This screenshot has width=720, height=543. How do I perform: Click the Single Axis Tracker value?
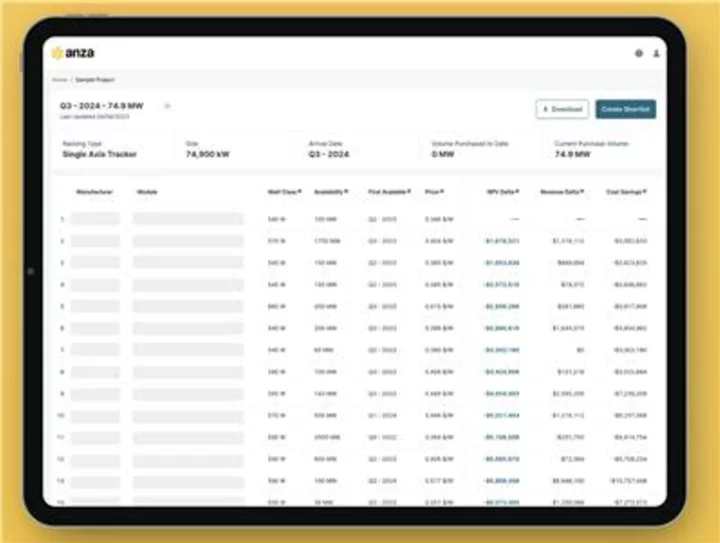100,154
